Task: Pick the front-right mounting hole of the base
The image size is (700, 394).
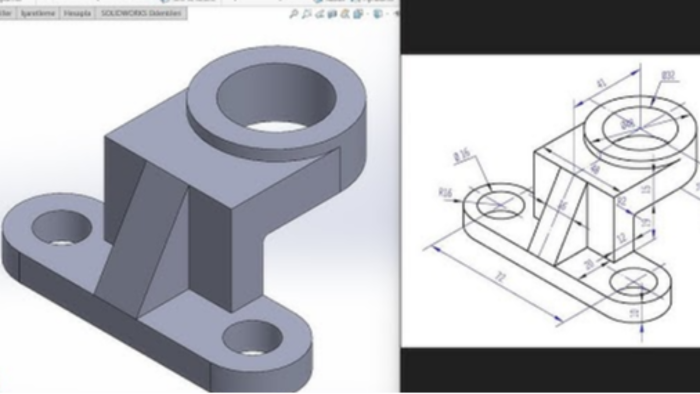Action: [253, 338]
